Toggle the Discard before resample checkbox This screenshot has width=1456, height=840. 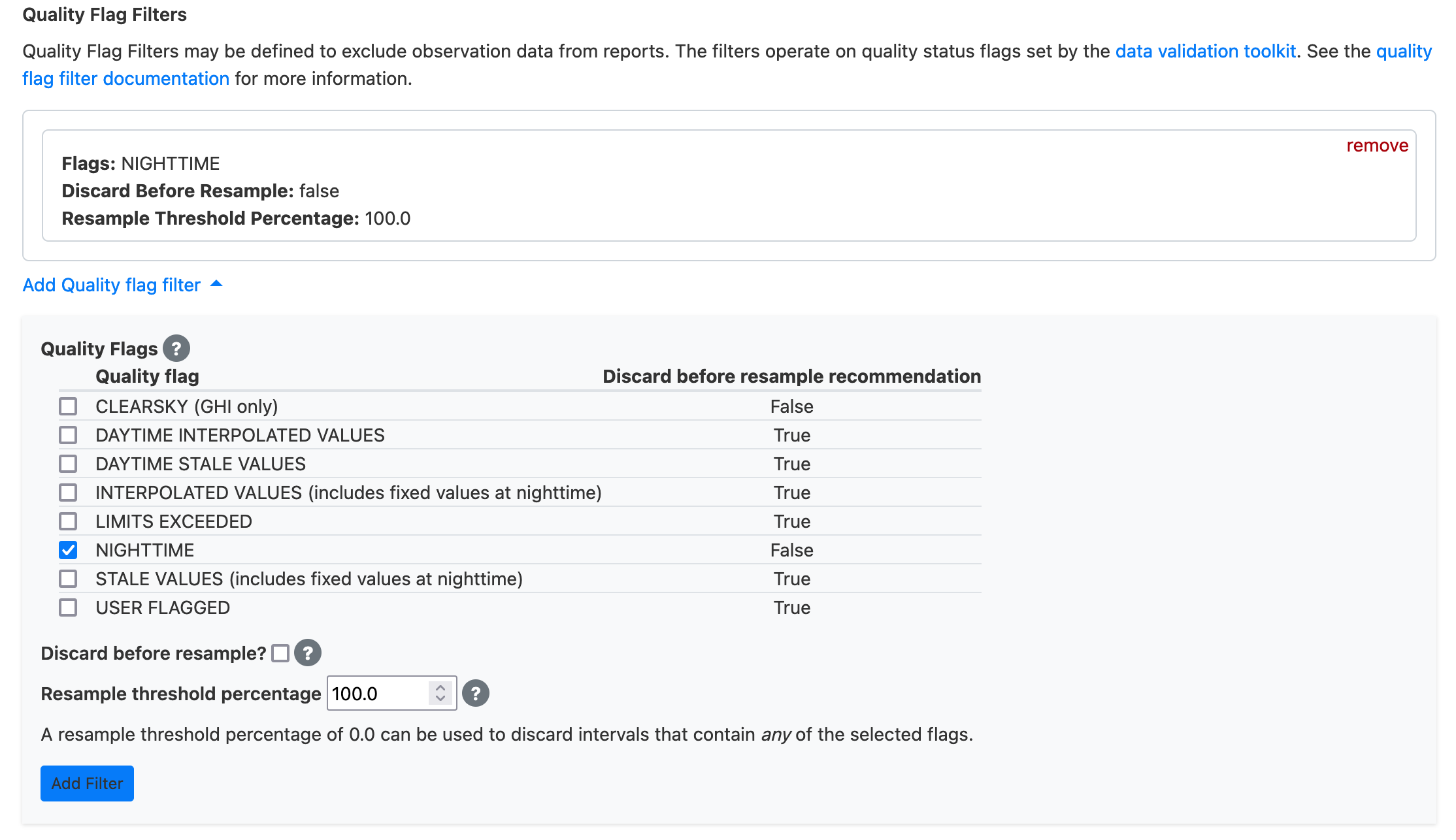tap(280, 653)
